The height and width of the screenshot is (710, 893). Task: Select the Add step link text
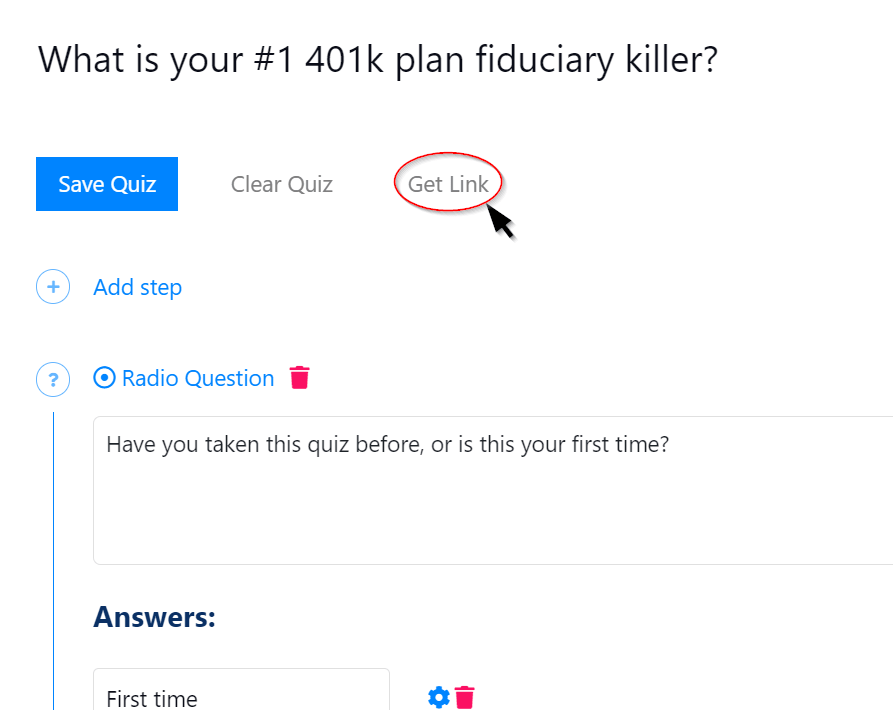click(x=137, y=287)
